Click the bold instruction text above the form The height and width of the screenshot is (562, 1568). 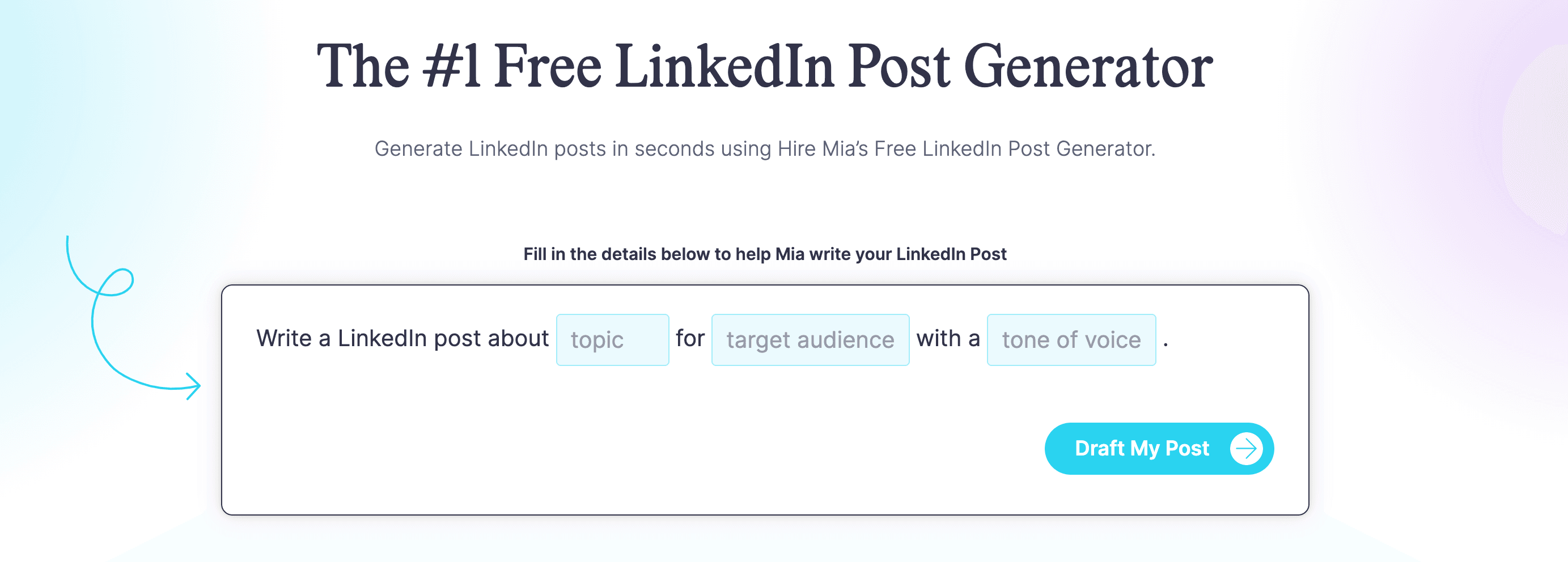click(765, 254)
